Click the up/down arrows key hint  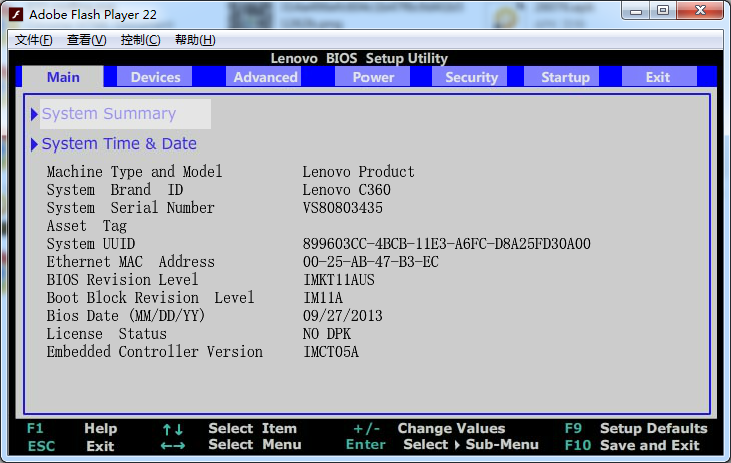click(172, 429)
